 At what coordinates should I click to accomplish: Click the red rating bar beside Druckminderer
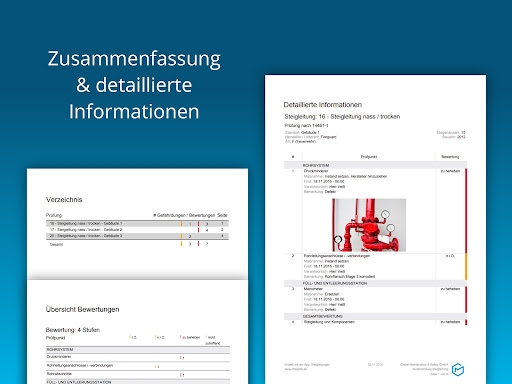tap(466, 211)
